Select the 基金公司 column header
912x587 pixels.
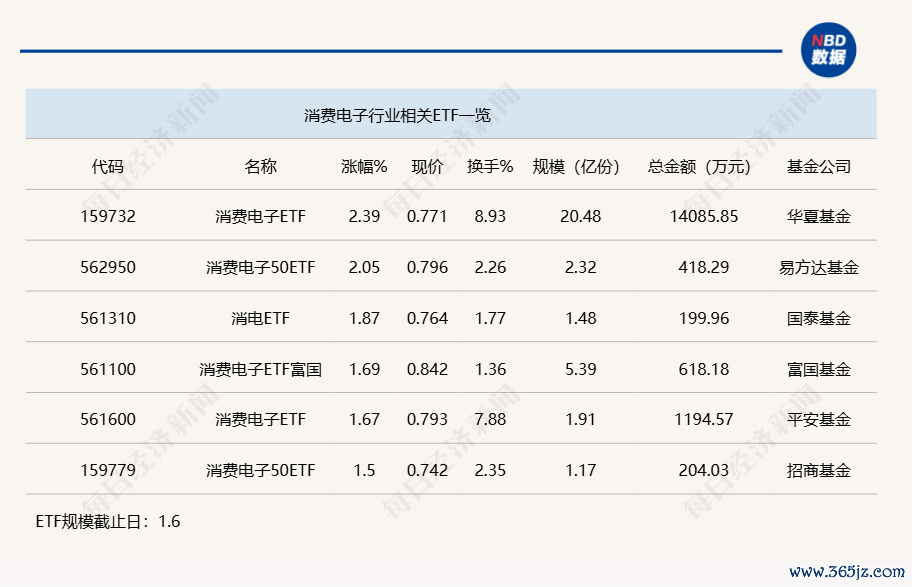pyautogui.click(x=818, y=167)
